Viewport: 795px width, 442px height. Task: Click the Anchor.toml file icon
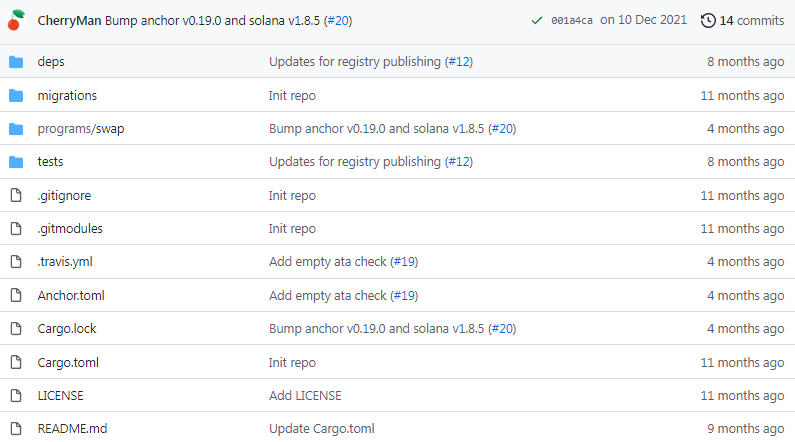pos(16,295)
